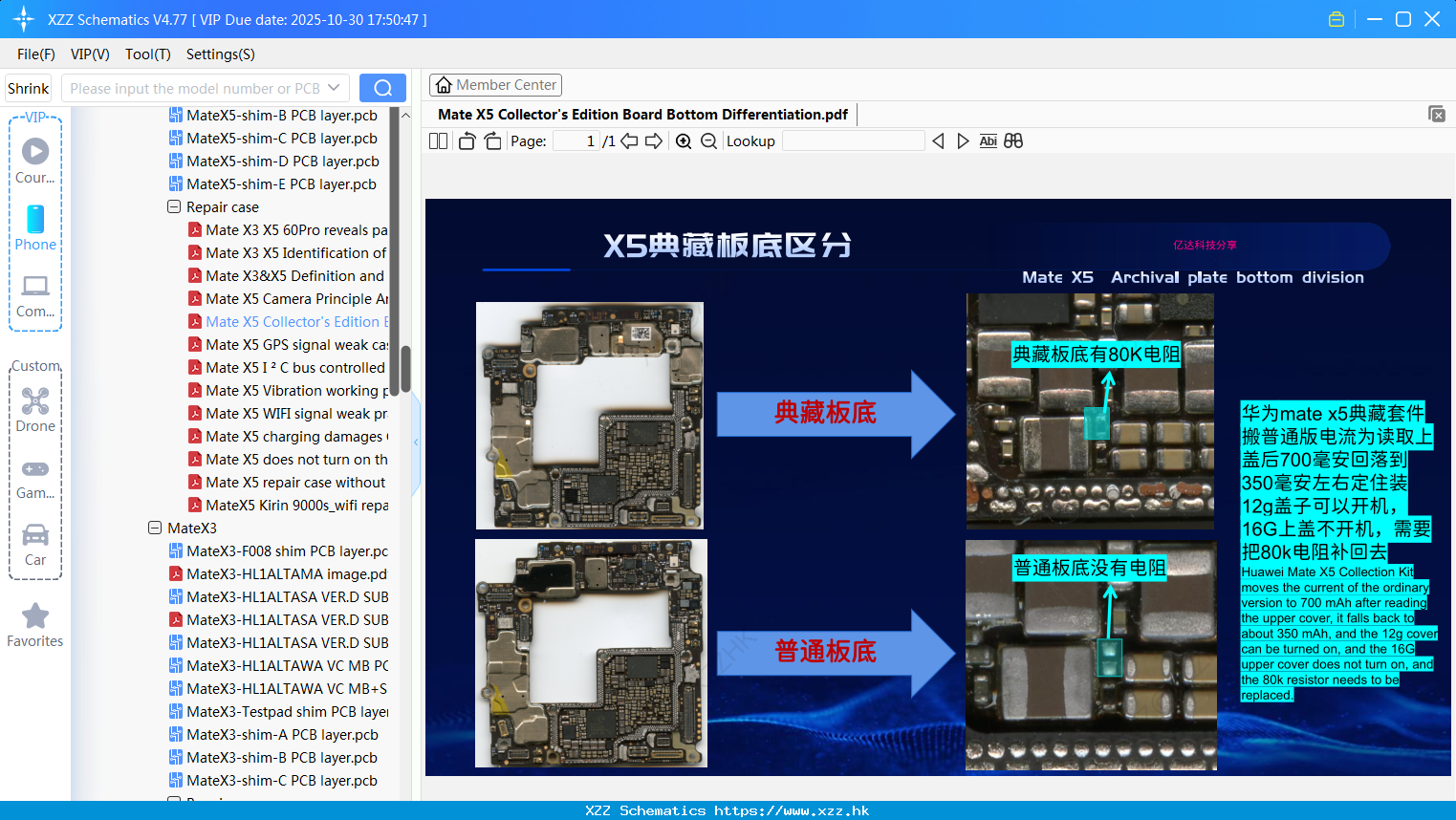This screenshot has height=820, width=1456.
Task: Toggle the Abi text match option
Action: 989,140
